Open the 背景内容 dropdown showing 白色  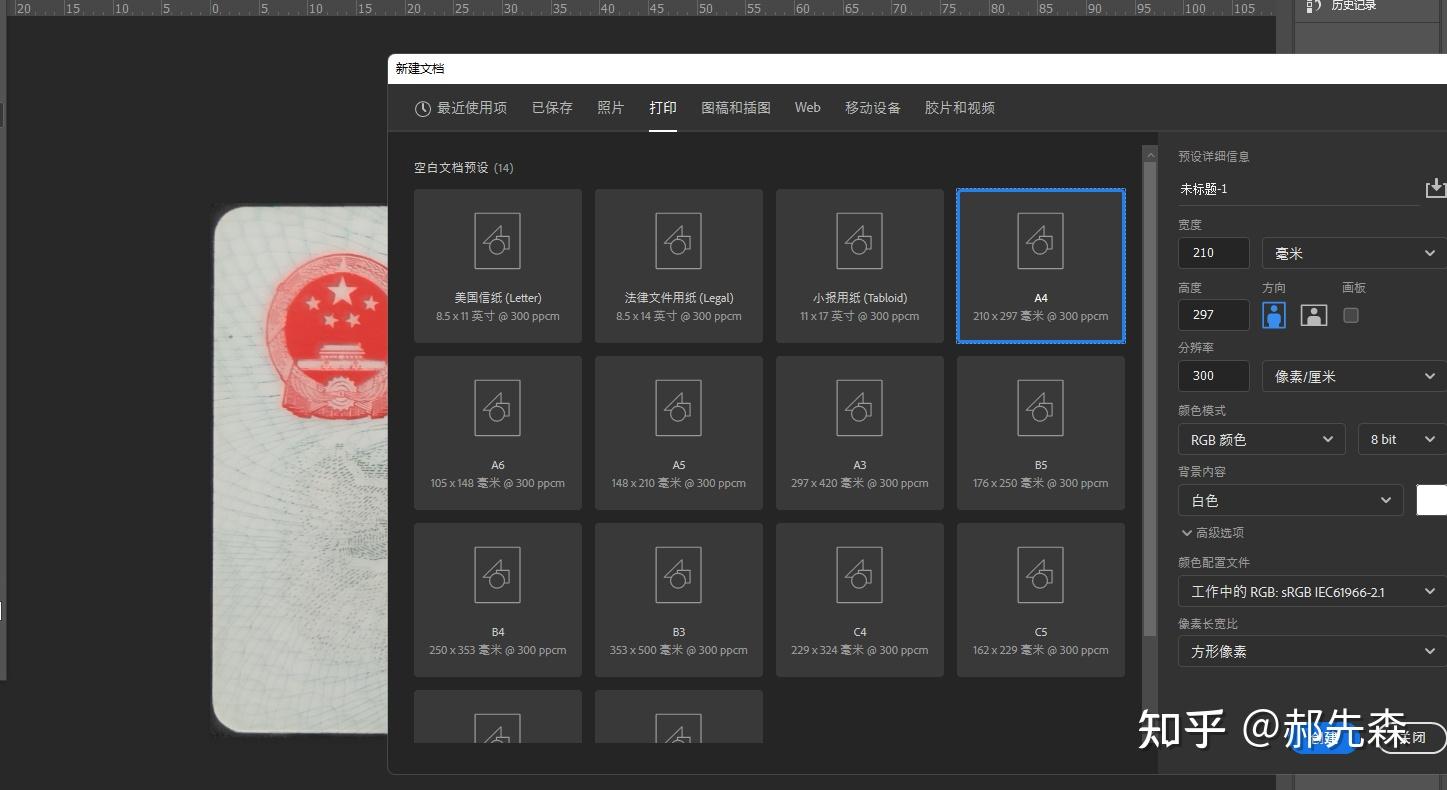1290,500
